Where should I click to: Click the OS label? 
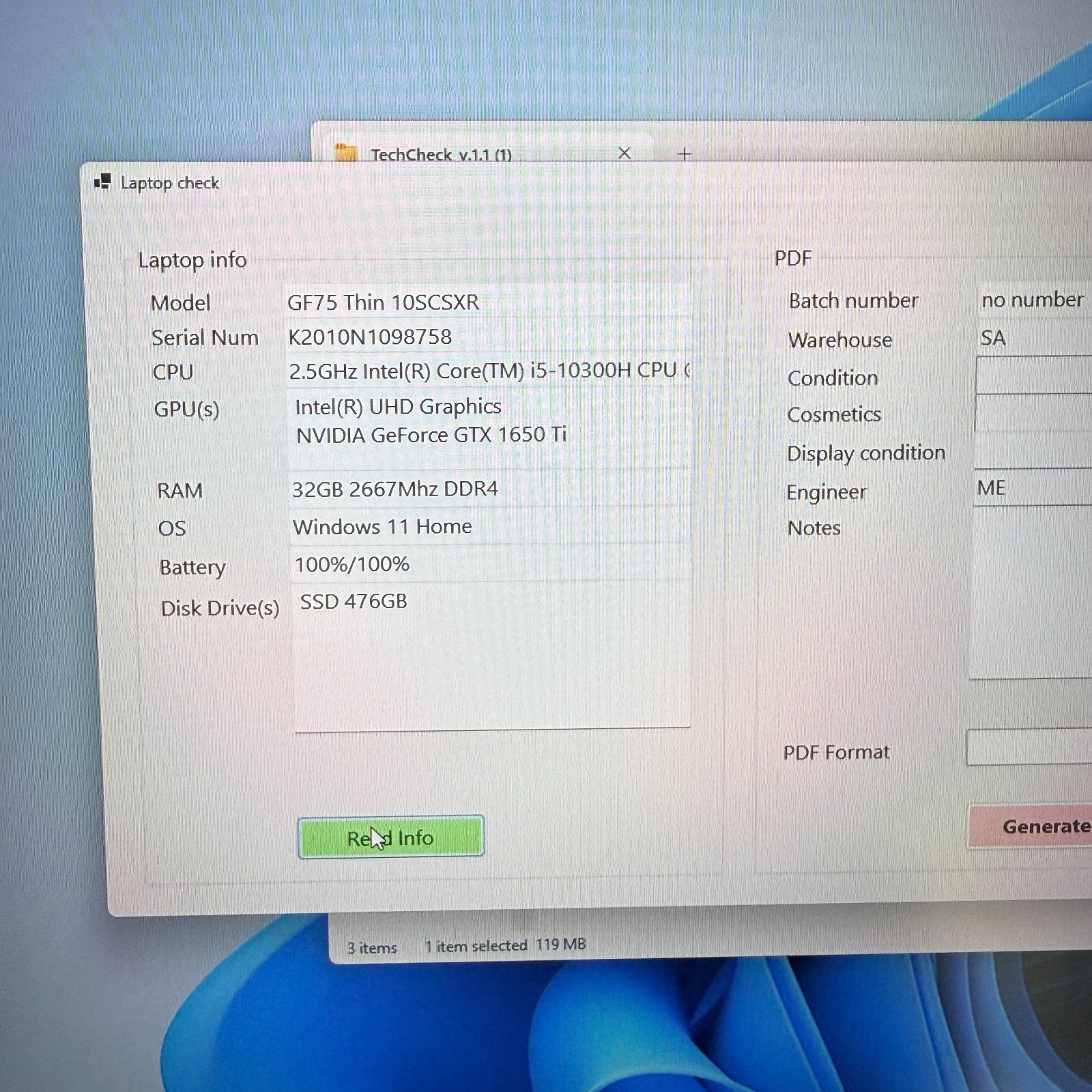coord(172,528)
